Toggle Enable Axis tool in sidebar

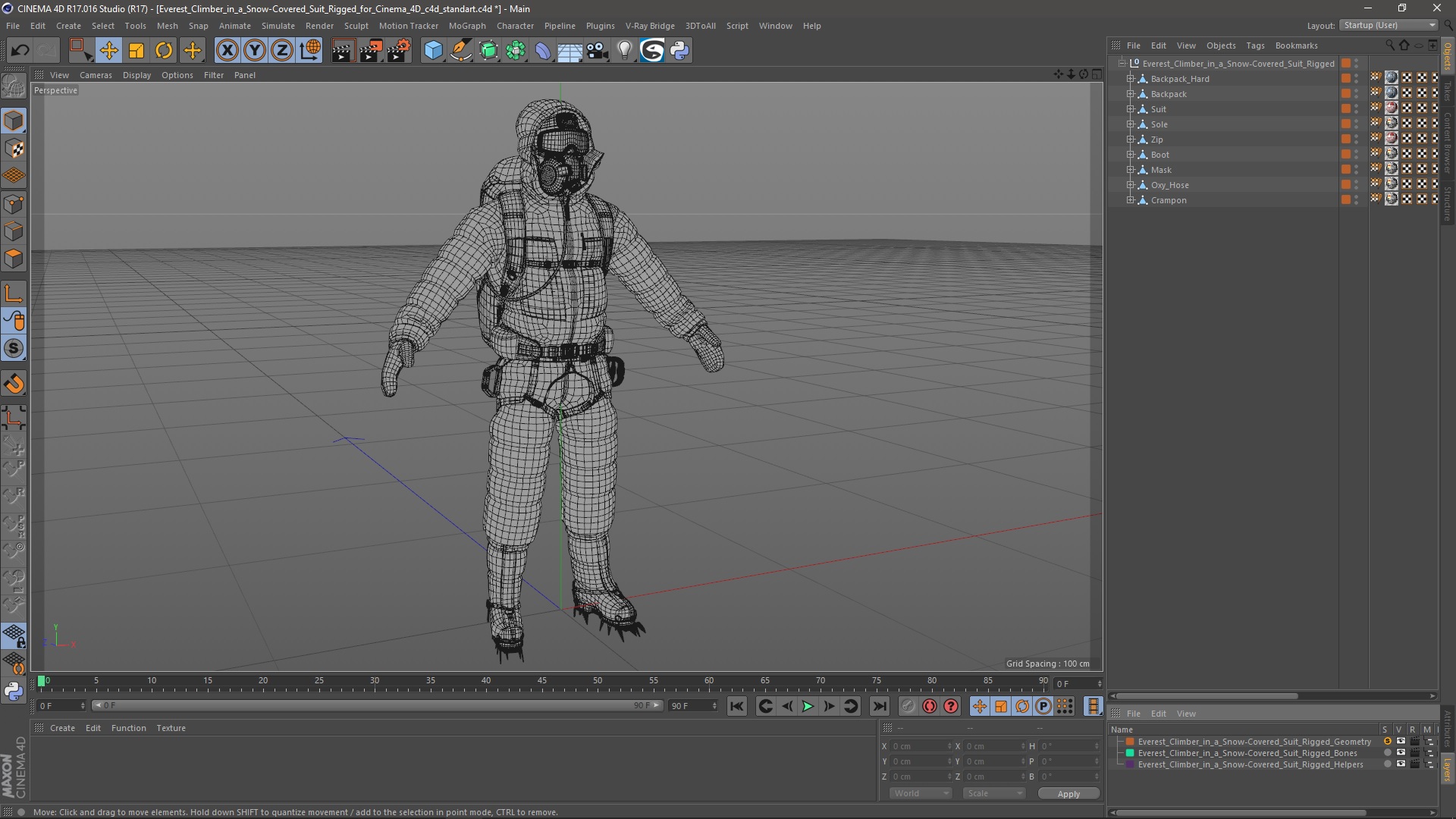pyautogui.click(x=14, y=293)
